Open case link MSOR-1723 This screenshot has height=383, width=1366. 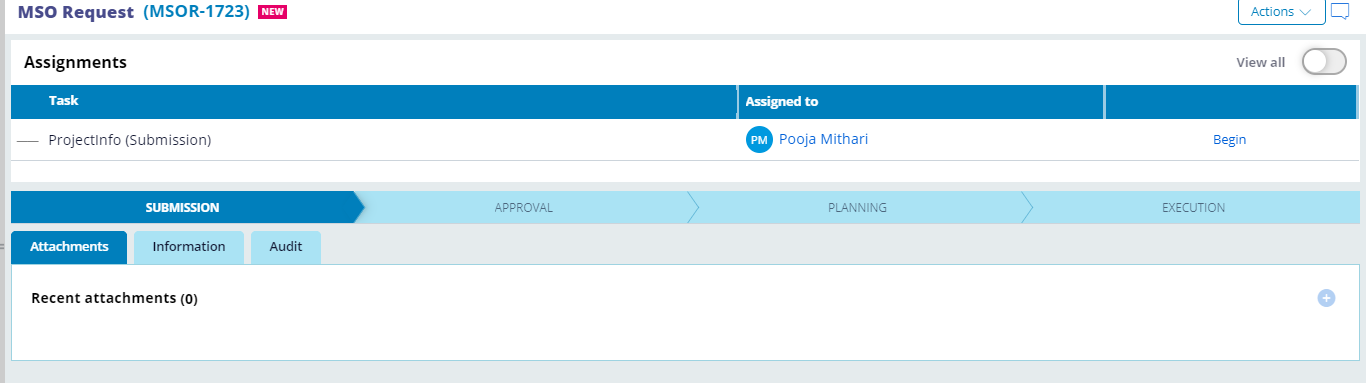point(196,12)
